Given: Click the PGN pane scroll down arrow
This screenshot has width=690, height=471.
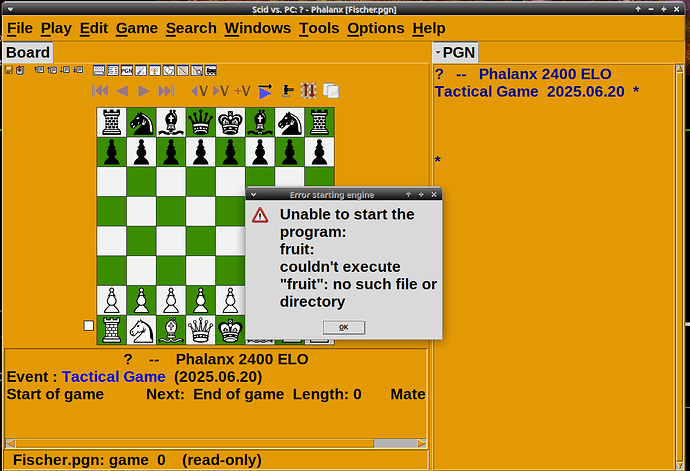Looking at the screenshot, I should (x=679, y=465).
